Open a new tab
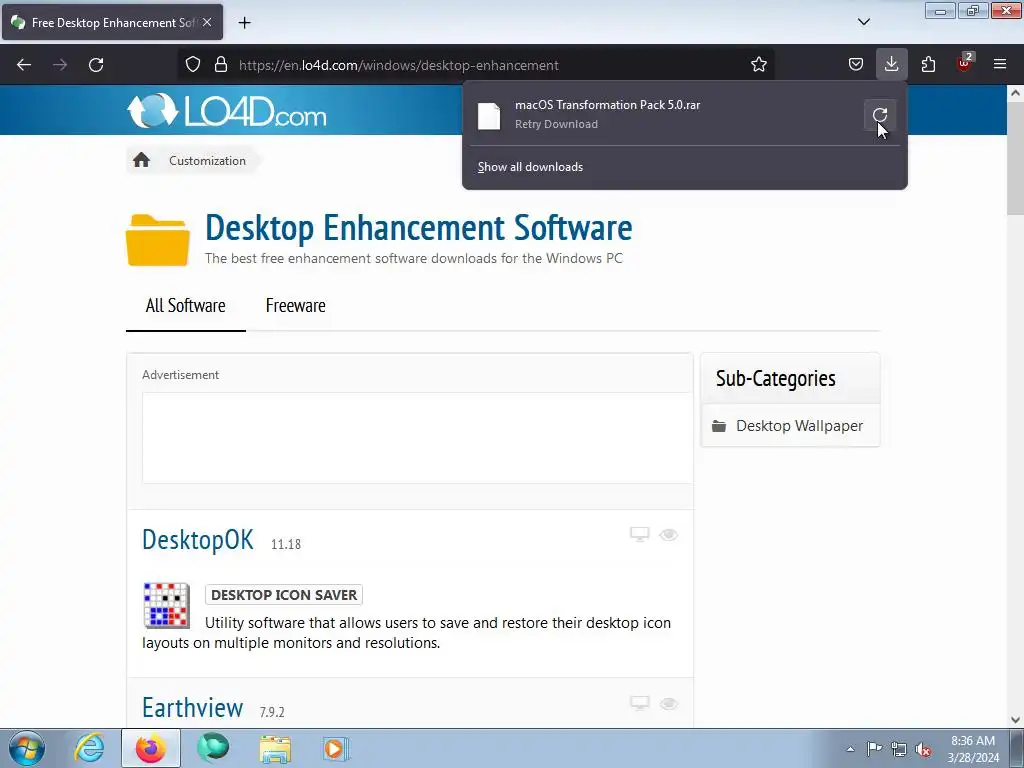Screen dimensions: 1024x768 244,23
